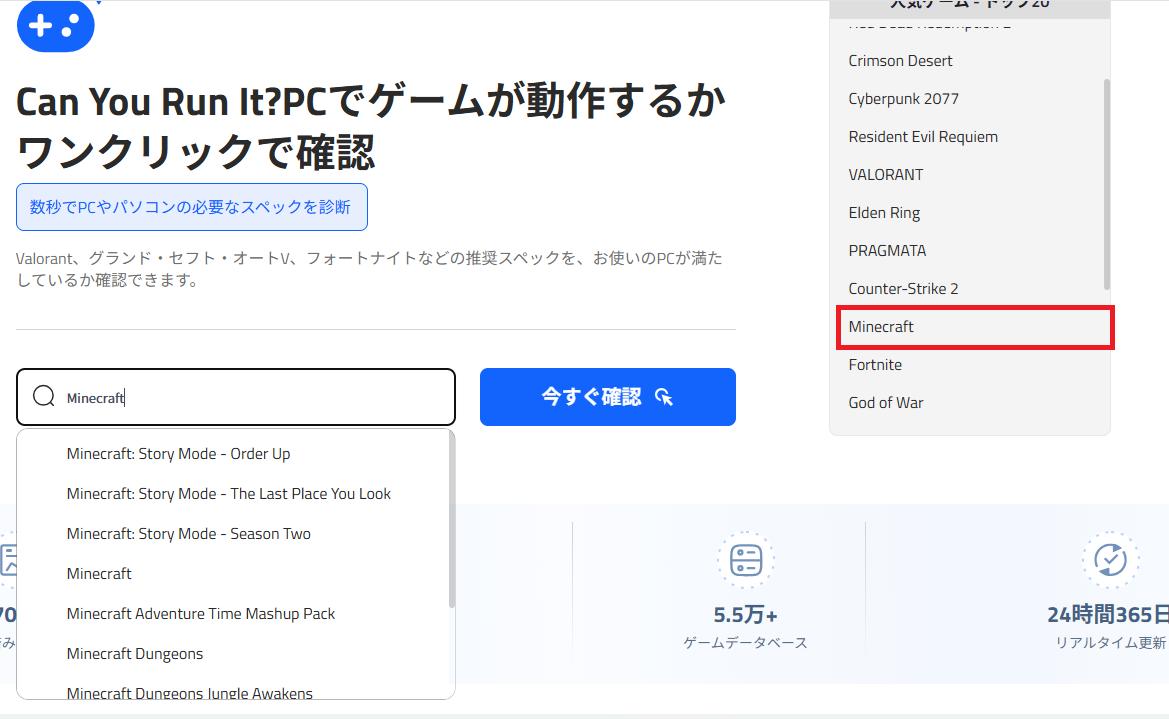Click the clock-check icon above 24時間365日
Viewport: 1169px width, 719px height.
click(1110, 559)
